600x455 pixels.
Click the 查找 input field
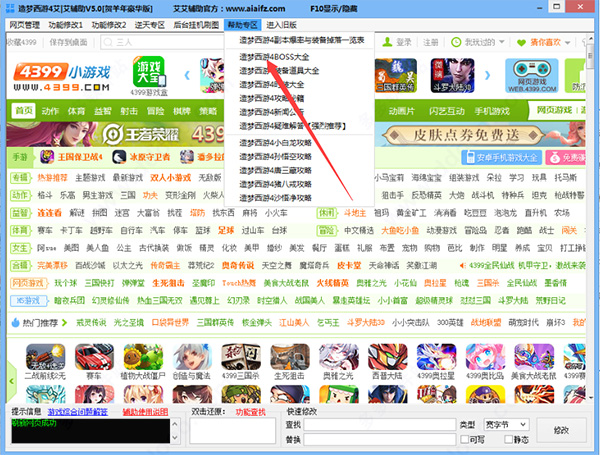pos(380,425)
